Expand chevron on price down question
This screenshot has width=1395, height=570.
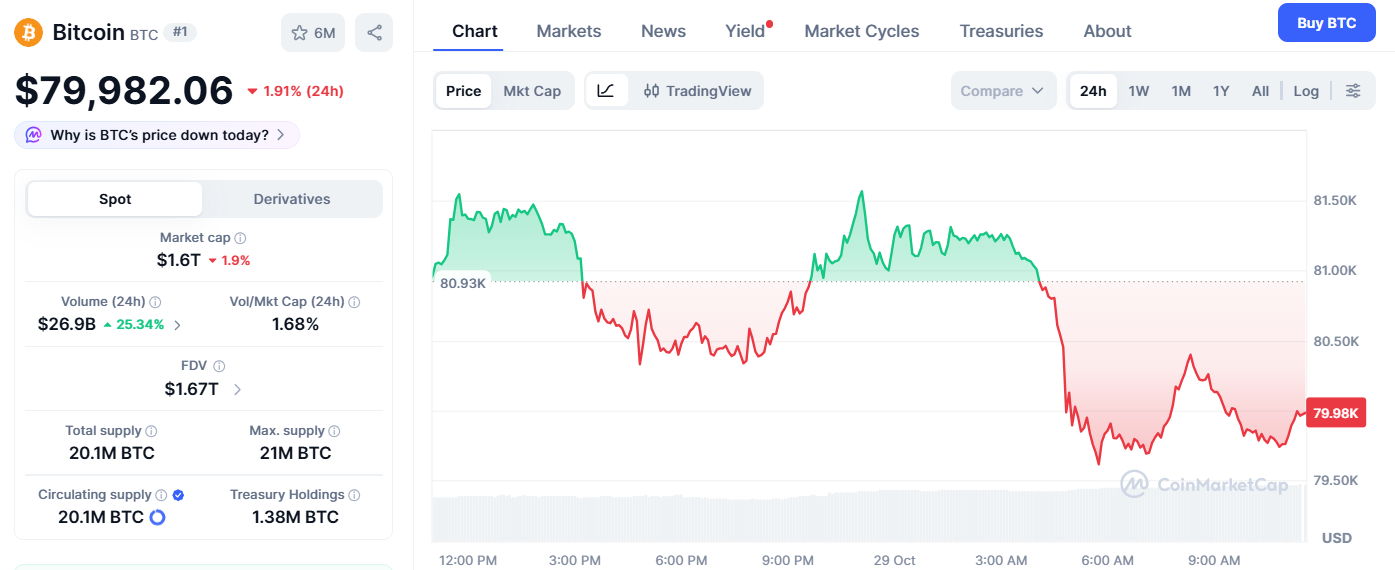pyautogui.click(x=281, y=135)
